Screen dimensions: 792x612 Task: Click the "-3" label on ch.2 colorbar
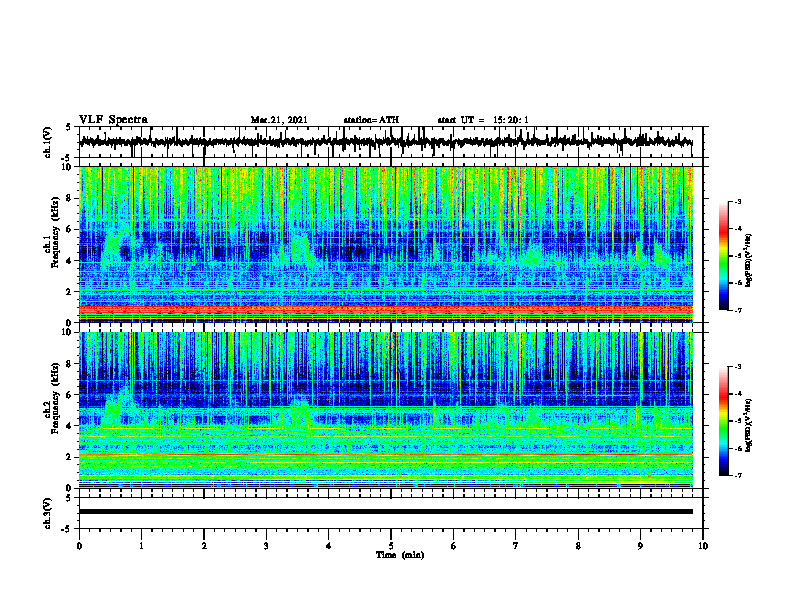[x=738, y=367]
